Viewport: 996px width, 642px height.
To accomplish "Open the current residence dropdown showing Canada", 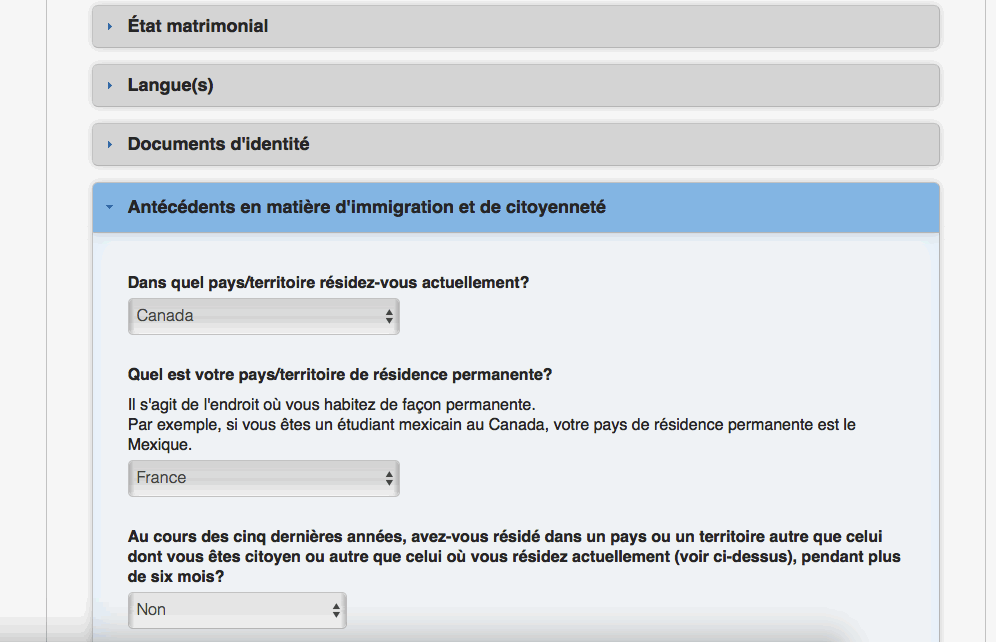I will tap(263, 316).
